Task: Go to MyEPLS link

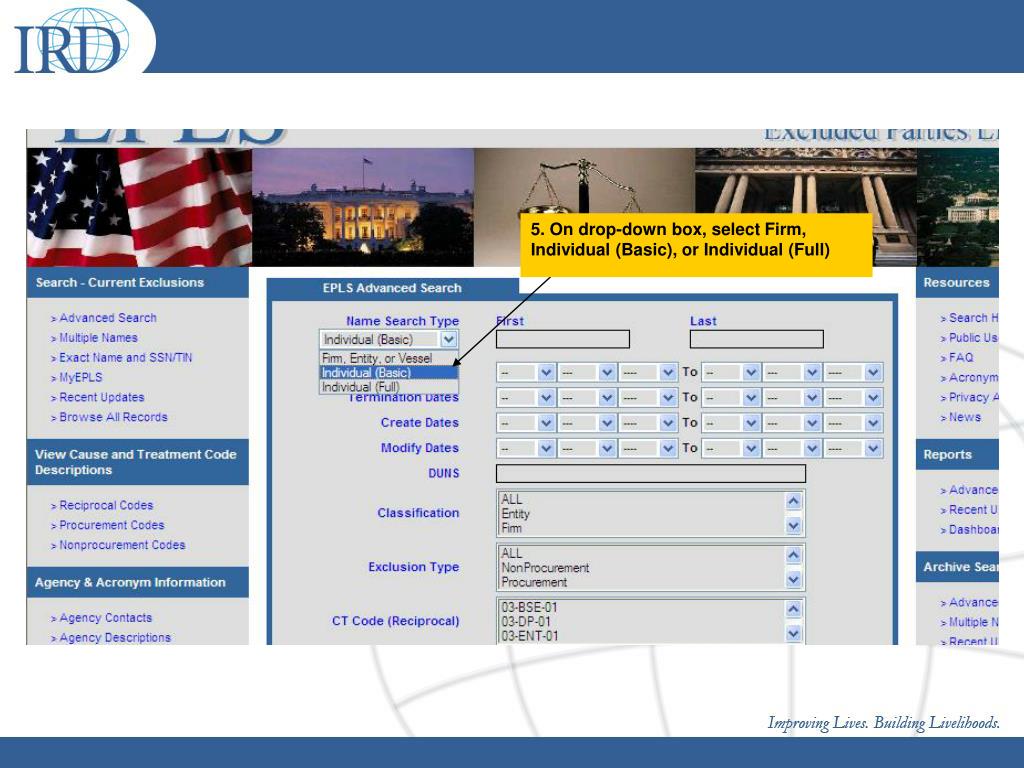Action: pos(80,377)
